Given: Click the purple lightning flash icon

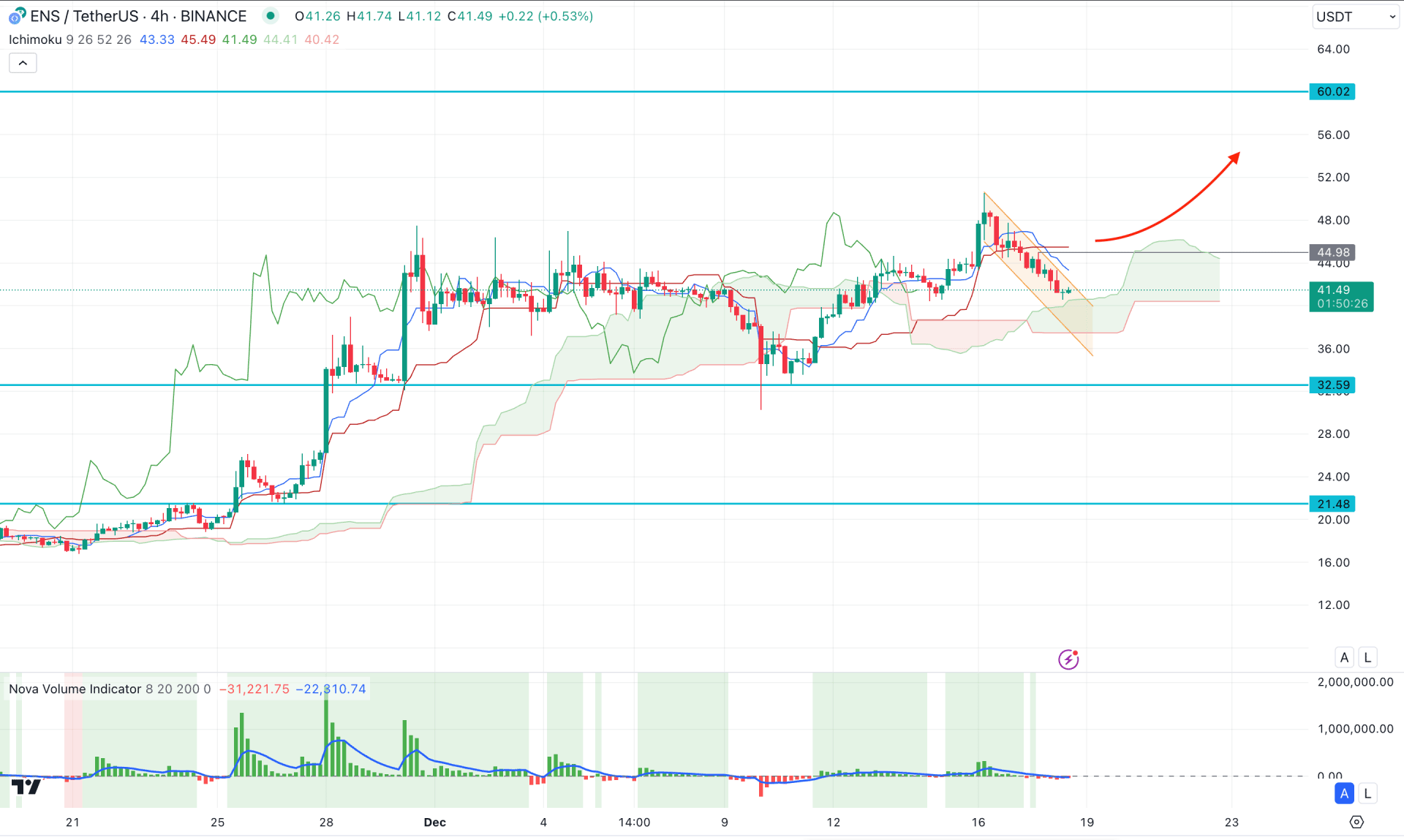Looking at the screenshot, I should click(1068, 659).
